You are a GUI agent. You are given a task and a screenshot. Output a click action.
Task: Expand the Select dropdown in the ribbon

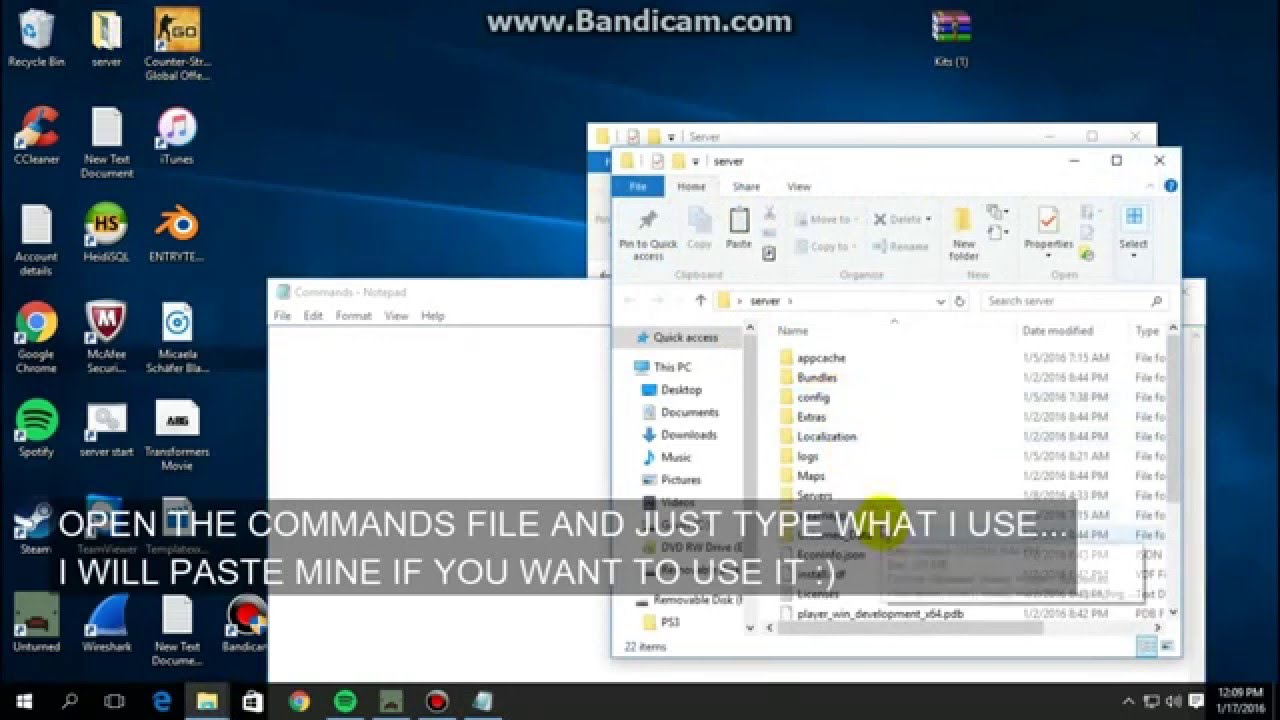pyautogui.click(x=1133, y=256)
